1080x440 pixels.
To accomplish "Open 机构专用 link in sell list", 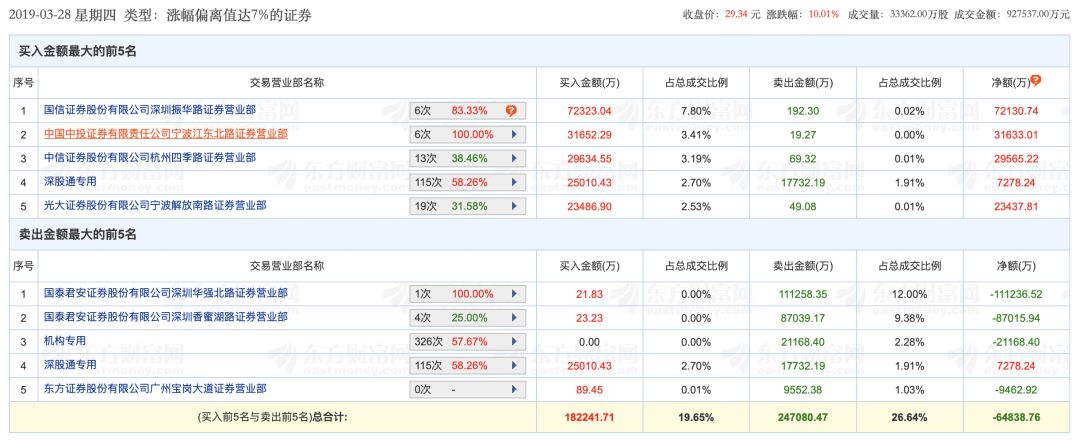I will (x=65, y=341).
